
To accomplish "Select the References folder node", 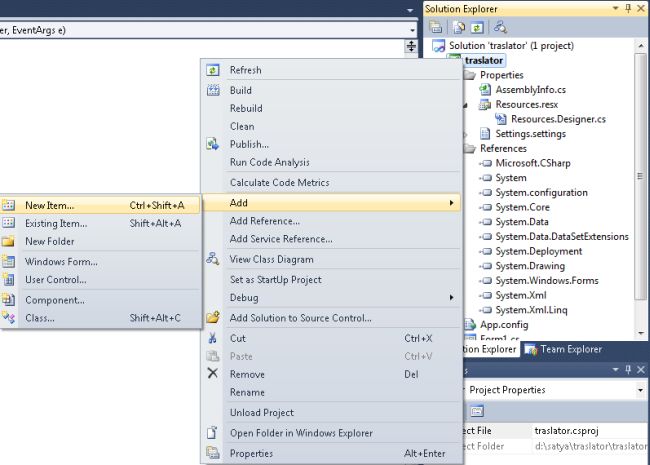I will (503, 149).
